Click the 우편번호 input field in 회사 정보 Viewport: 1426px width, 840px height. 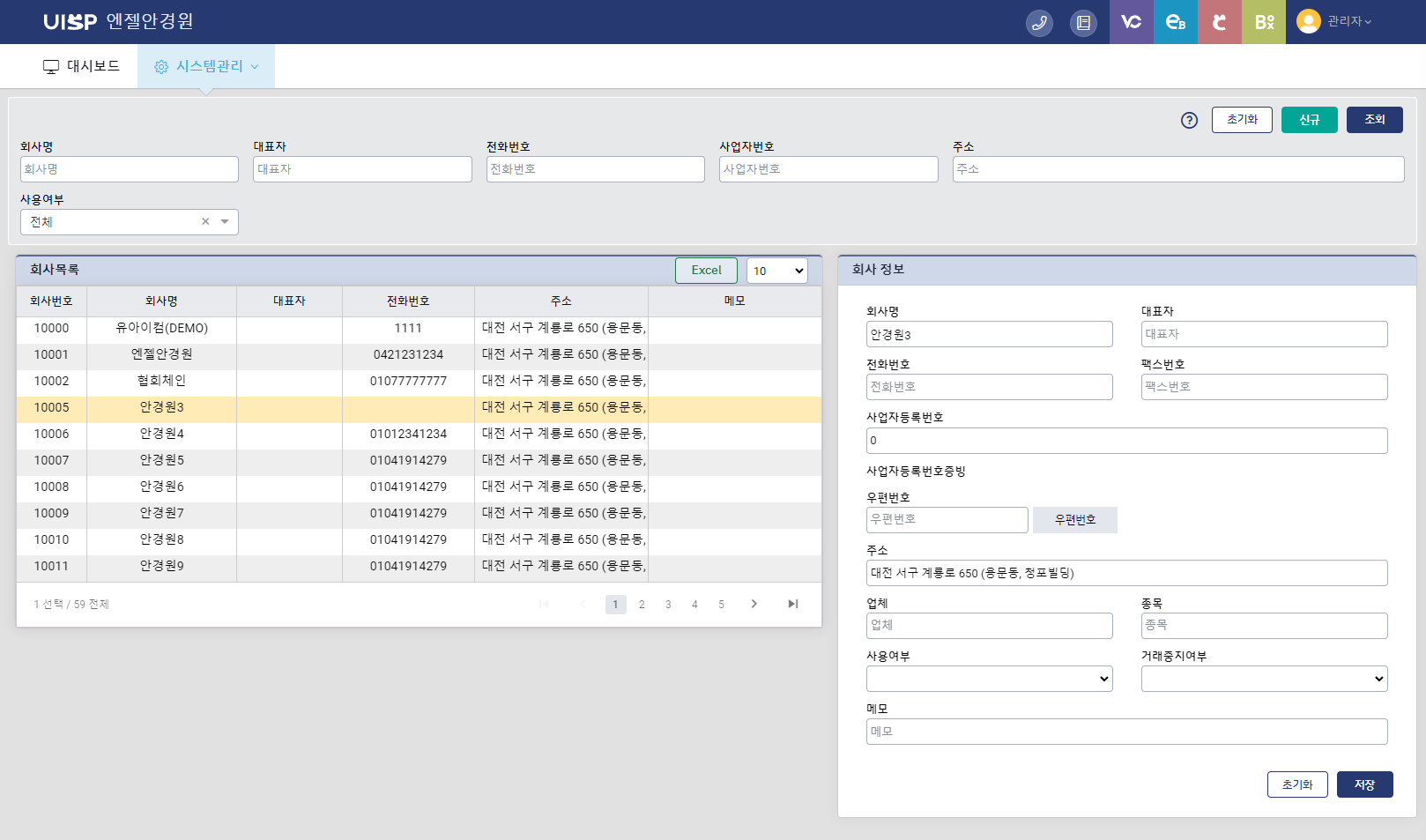click(947, 520)
